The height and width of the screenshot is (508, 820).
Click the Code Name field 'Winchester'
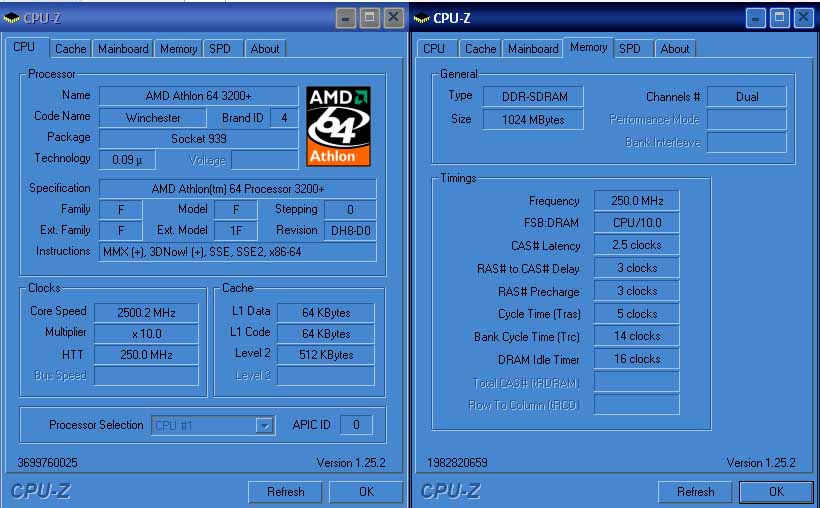(x=153, y=118)
